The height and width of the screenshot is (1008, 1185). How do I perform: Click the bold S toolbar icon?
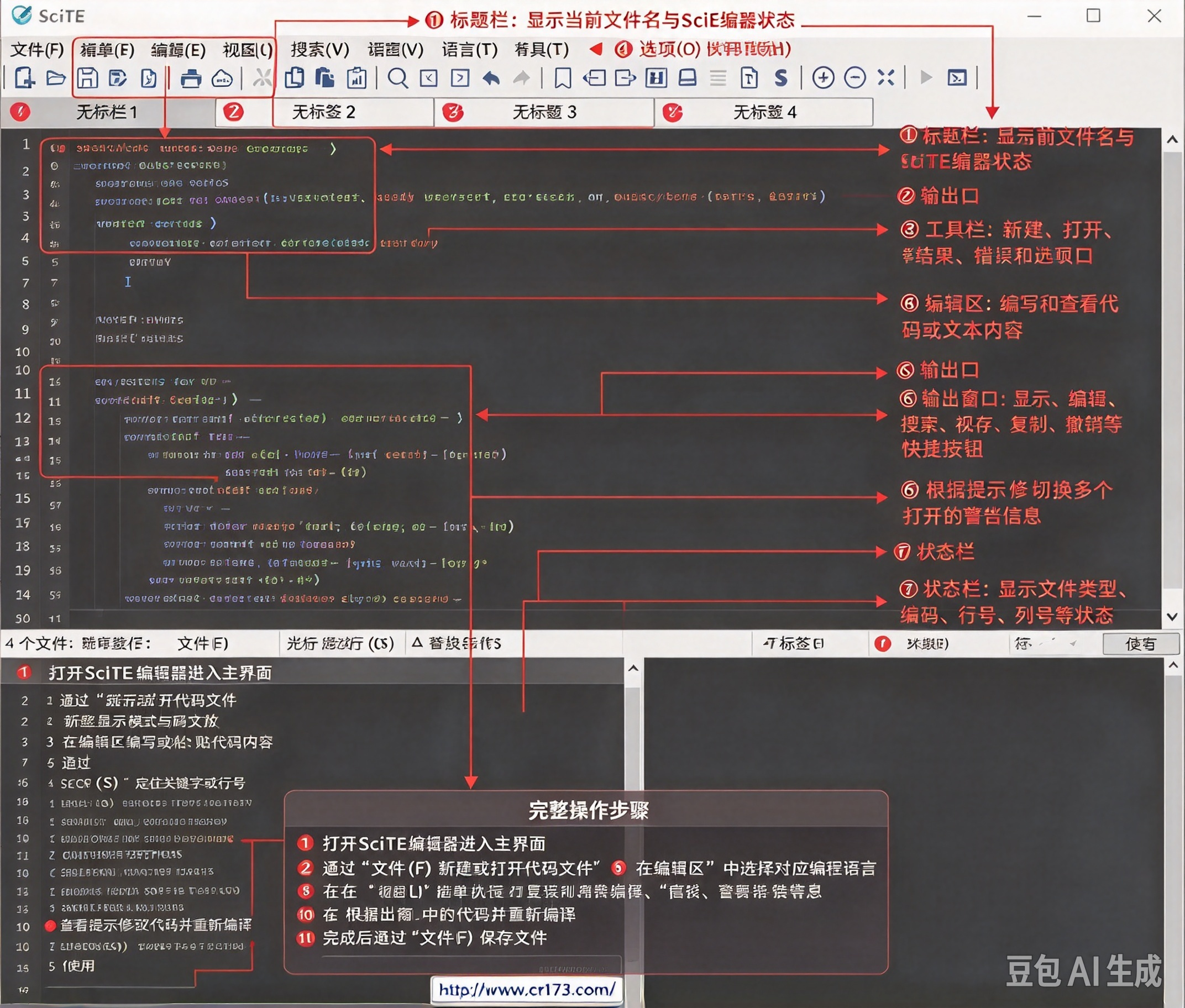(x=781, y=78)
